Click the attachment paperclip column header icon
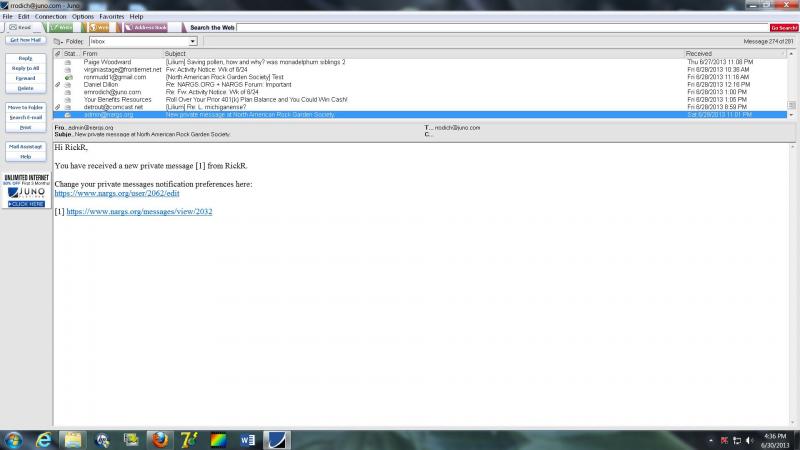 [x=58, y=53]
